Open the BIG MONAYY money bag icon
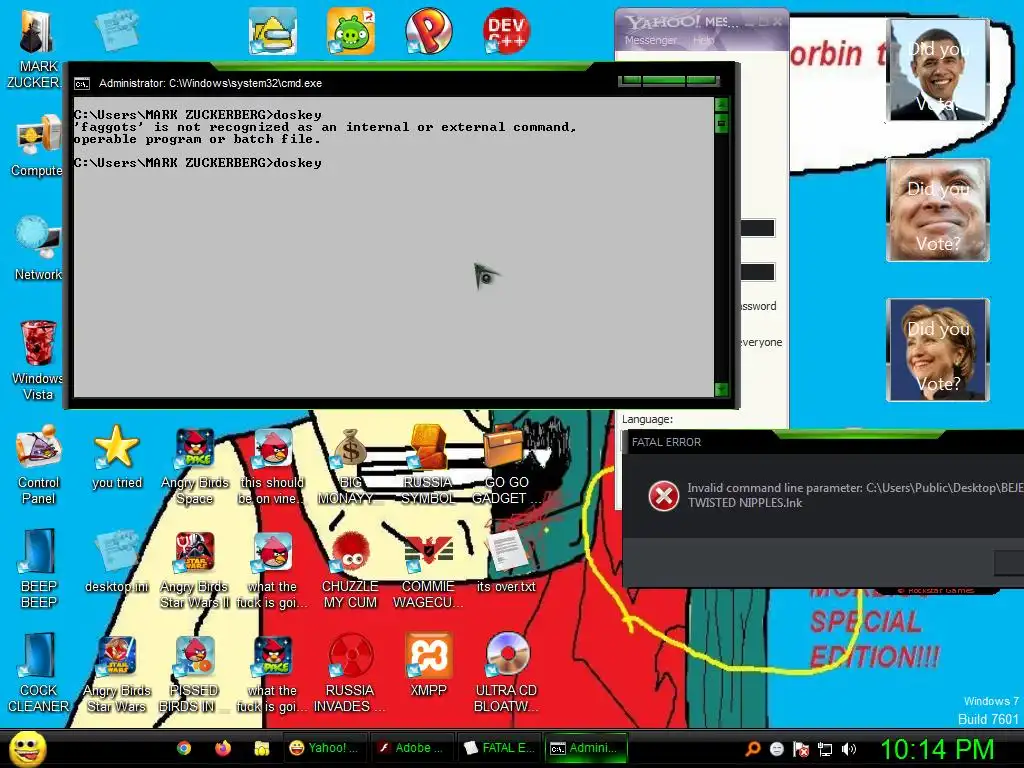Image resolution: width=1024 pixels, height=768 pixels. point(350,464)
